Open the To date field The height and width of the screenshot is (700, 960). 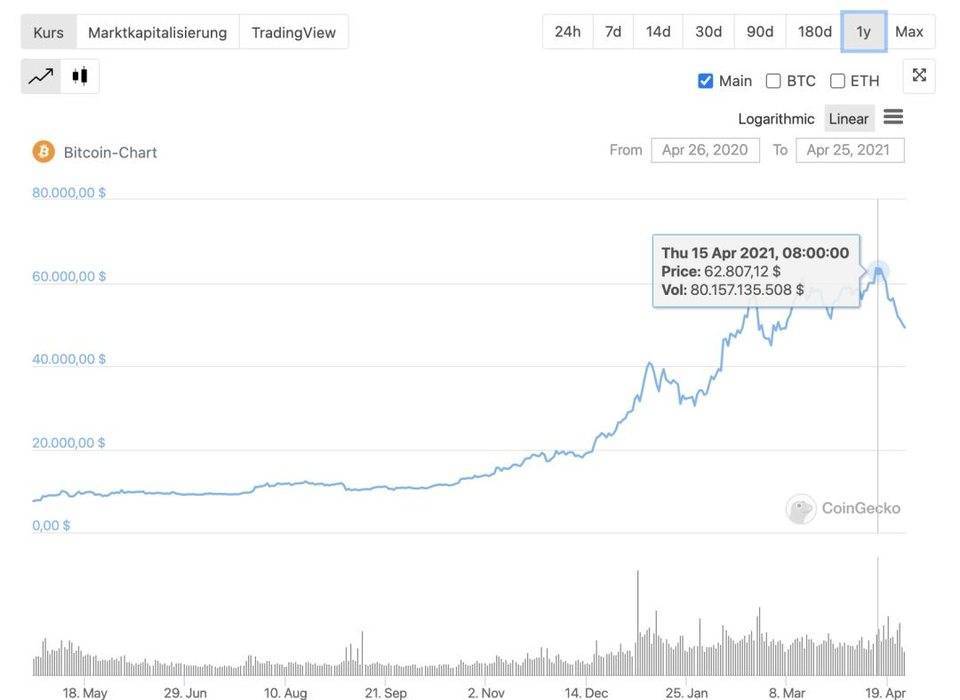(x=849, y=150)
